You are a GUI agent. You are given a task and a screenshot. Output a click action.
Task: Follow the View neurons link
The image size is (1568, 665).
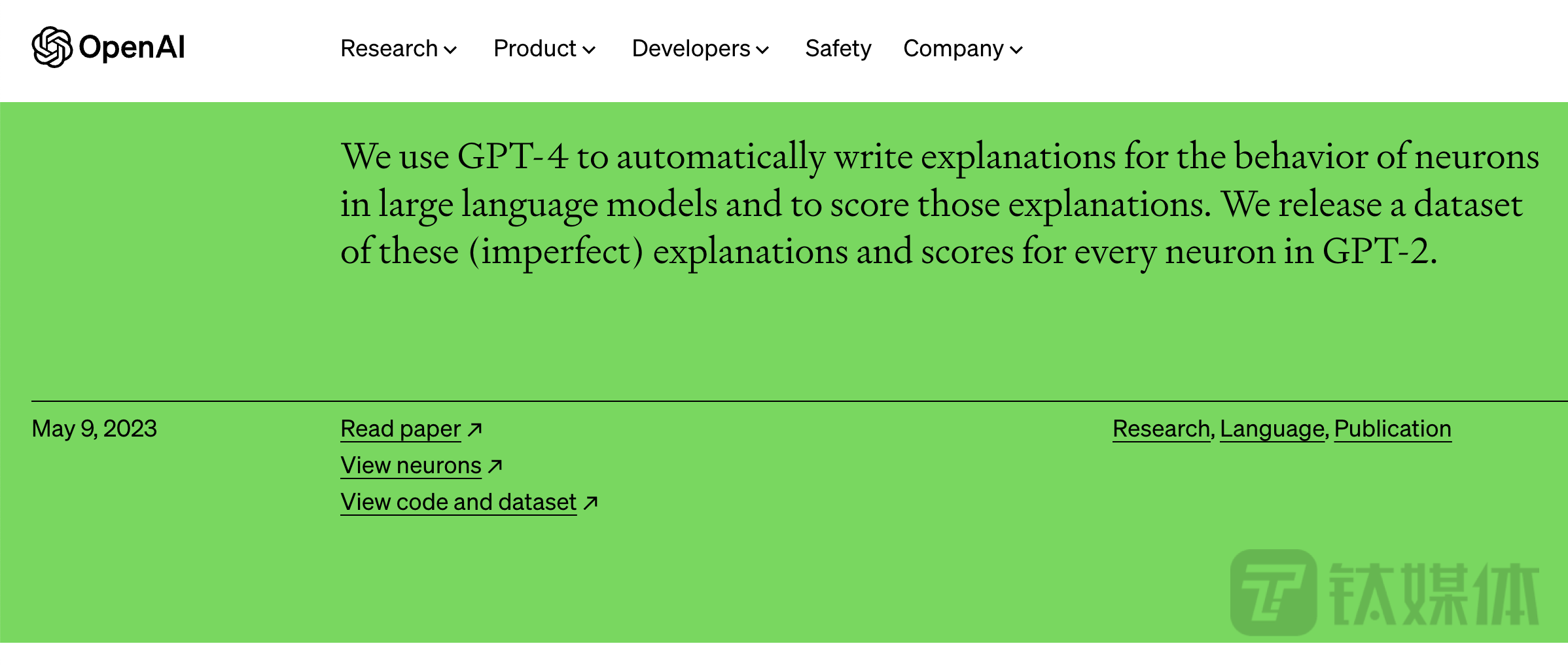click(x=411, y=465)
